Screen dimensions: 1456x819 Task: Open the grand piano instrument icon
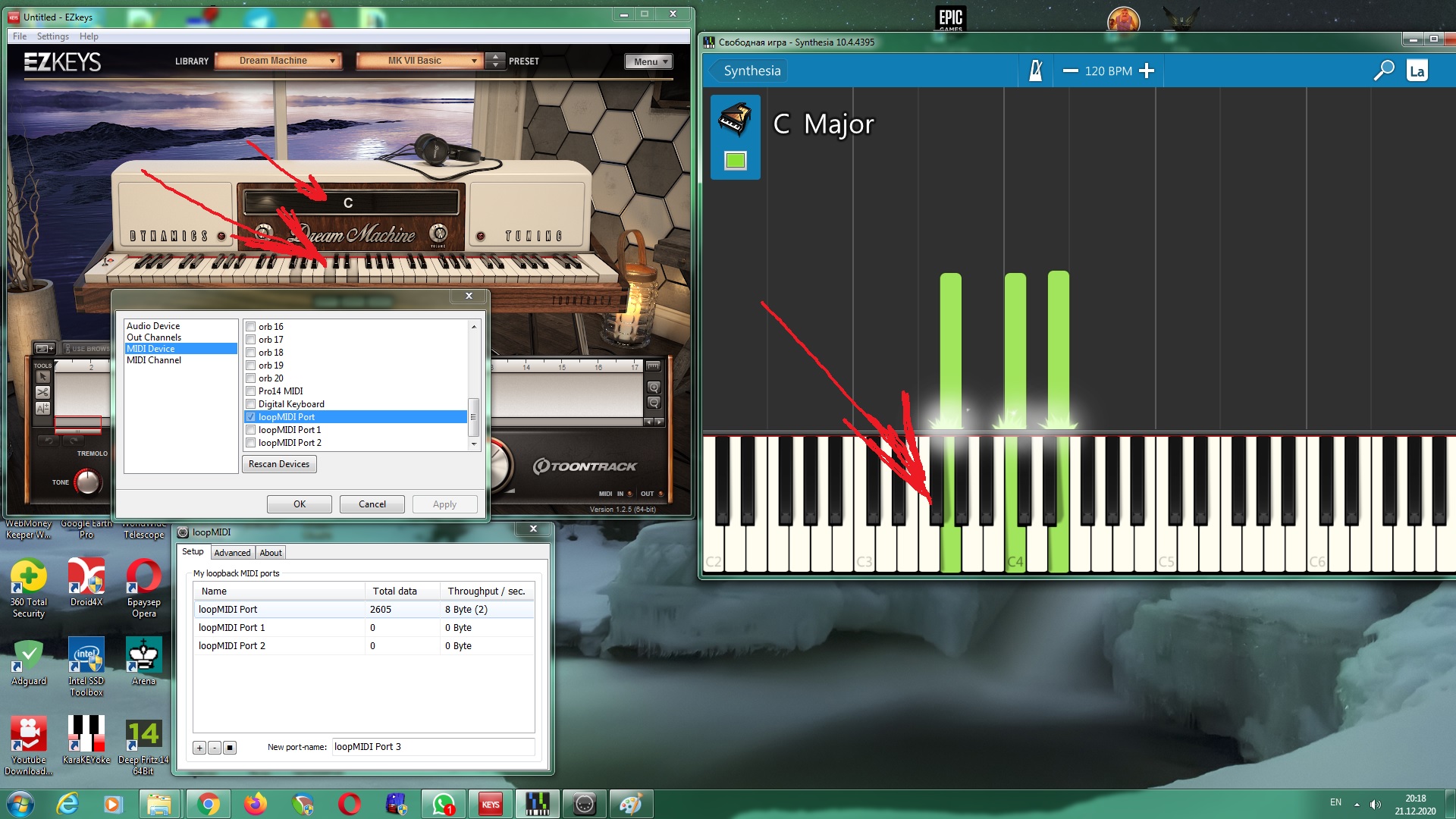tap(735, 120)
